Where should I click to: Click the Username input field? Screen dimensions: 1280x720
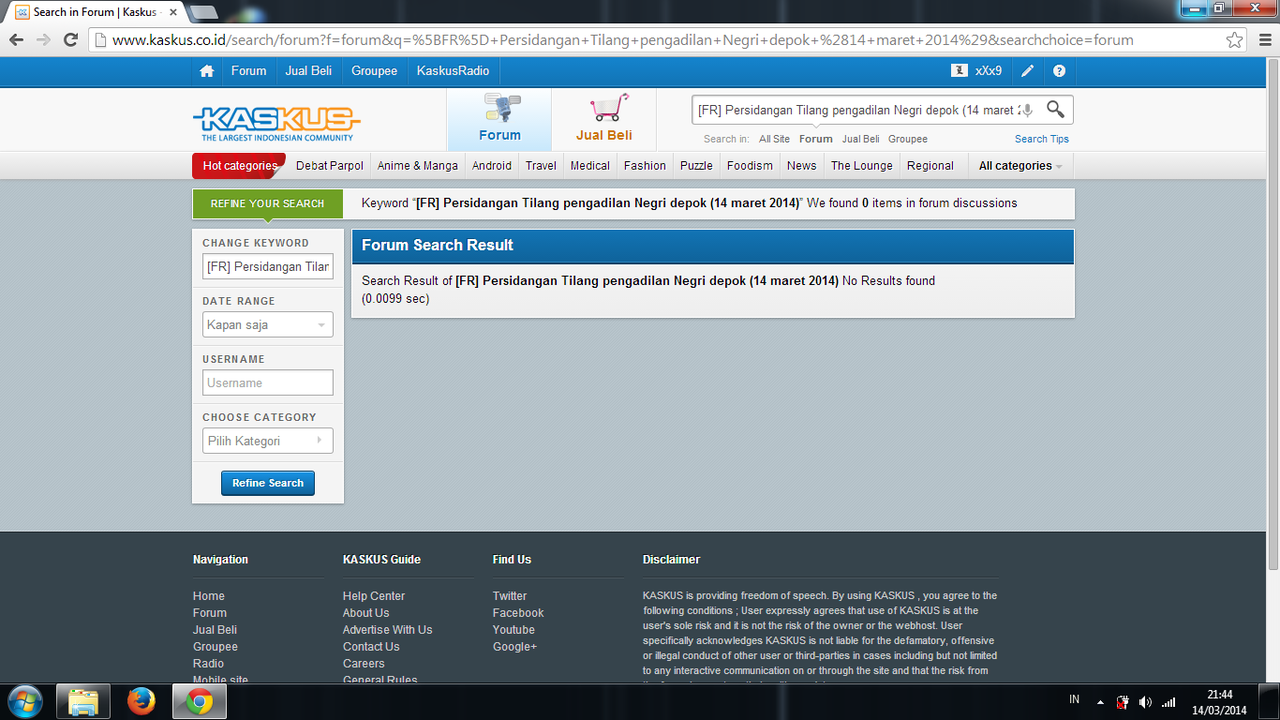point(268,383)
